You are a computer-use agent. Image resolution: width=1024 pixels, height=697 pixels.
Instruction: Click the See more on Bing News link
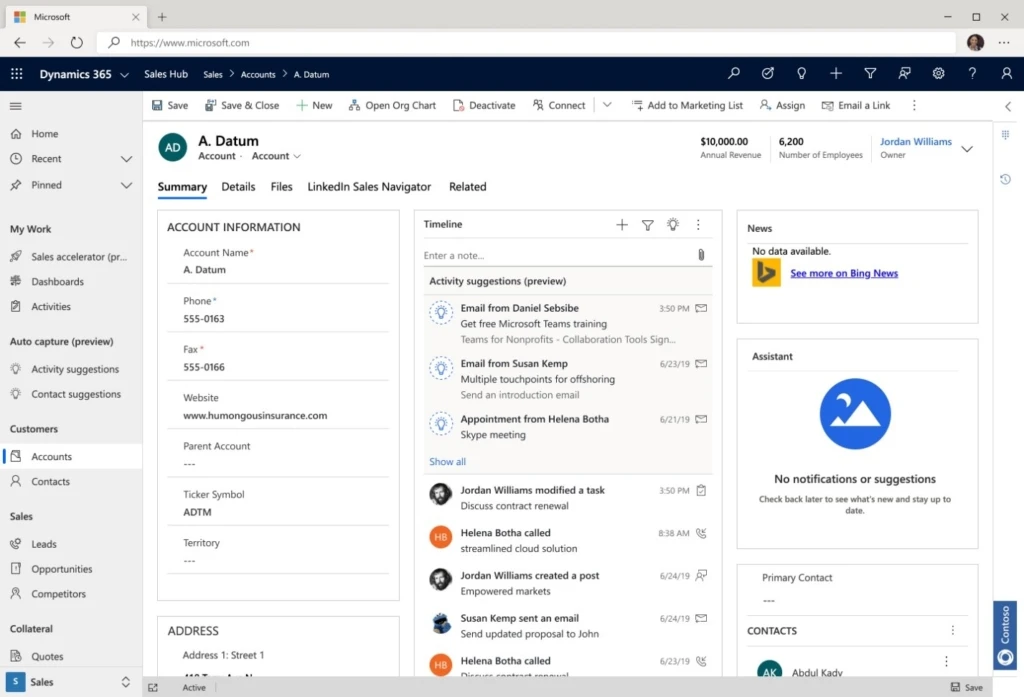click(843, 273)
